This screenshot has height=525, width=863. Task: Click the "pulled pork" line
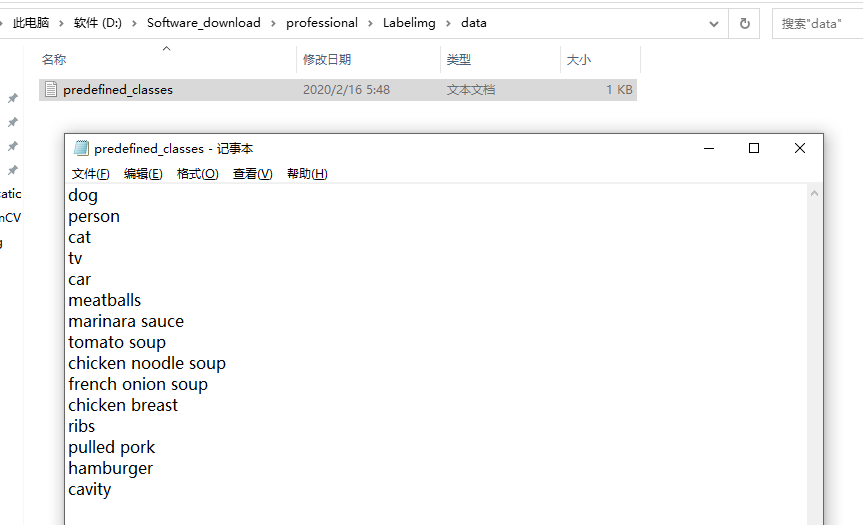point(112,448)
